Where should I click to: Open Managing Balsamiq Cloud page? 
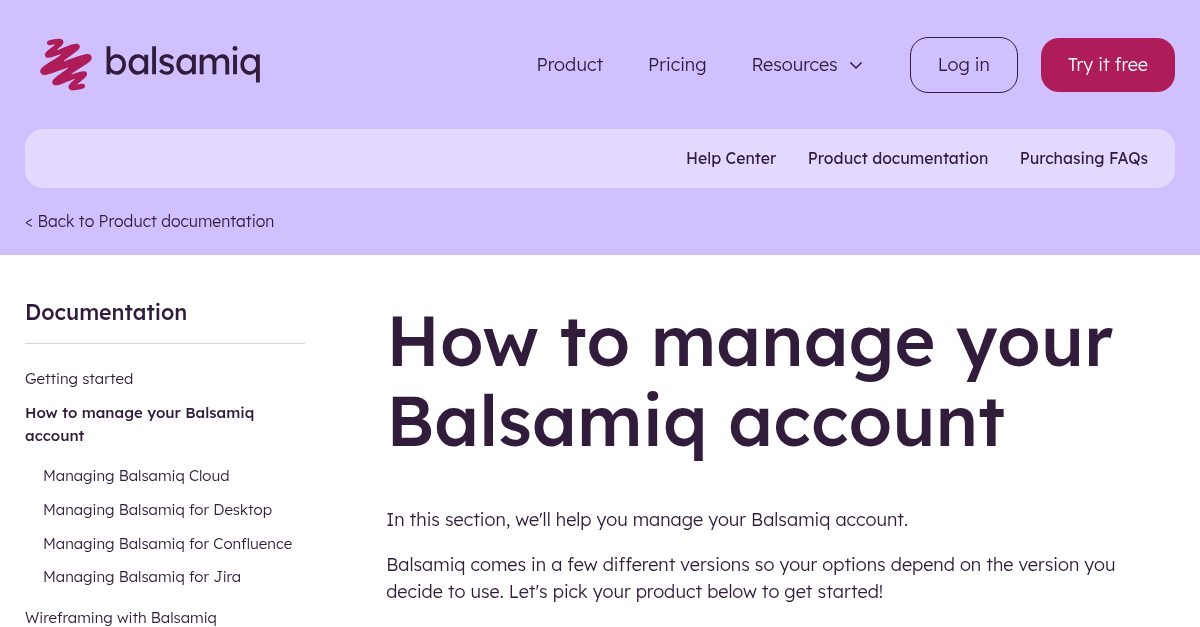pos(136,475)
